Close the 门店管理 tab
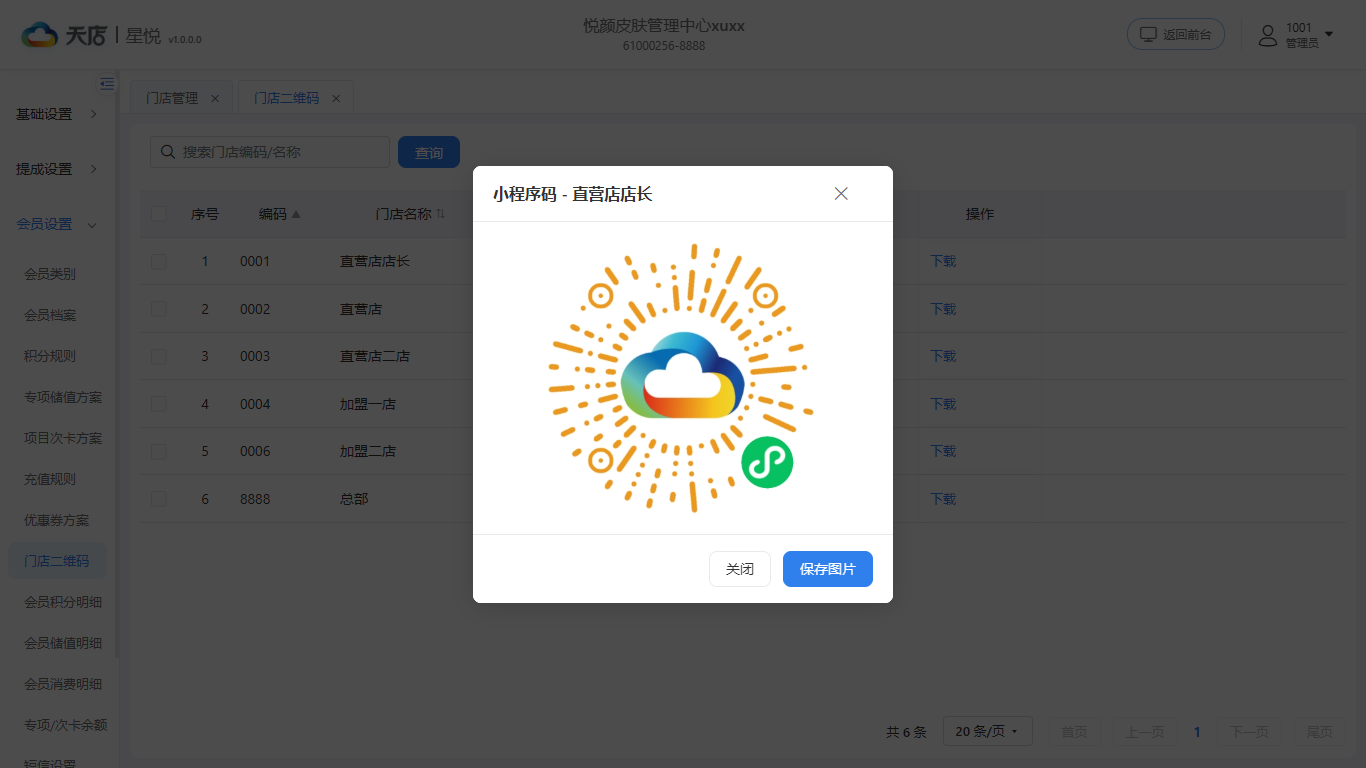This screenshot has width=1366, height=768. (215, 98)
